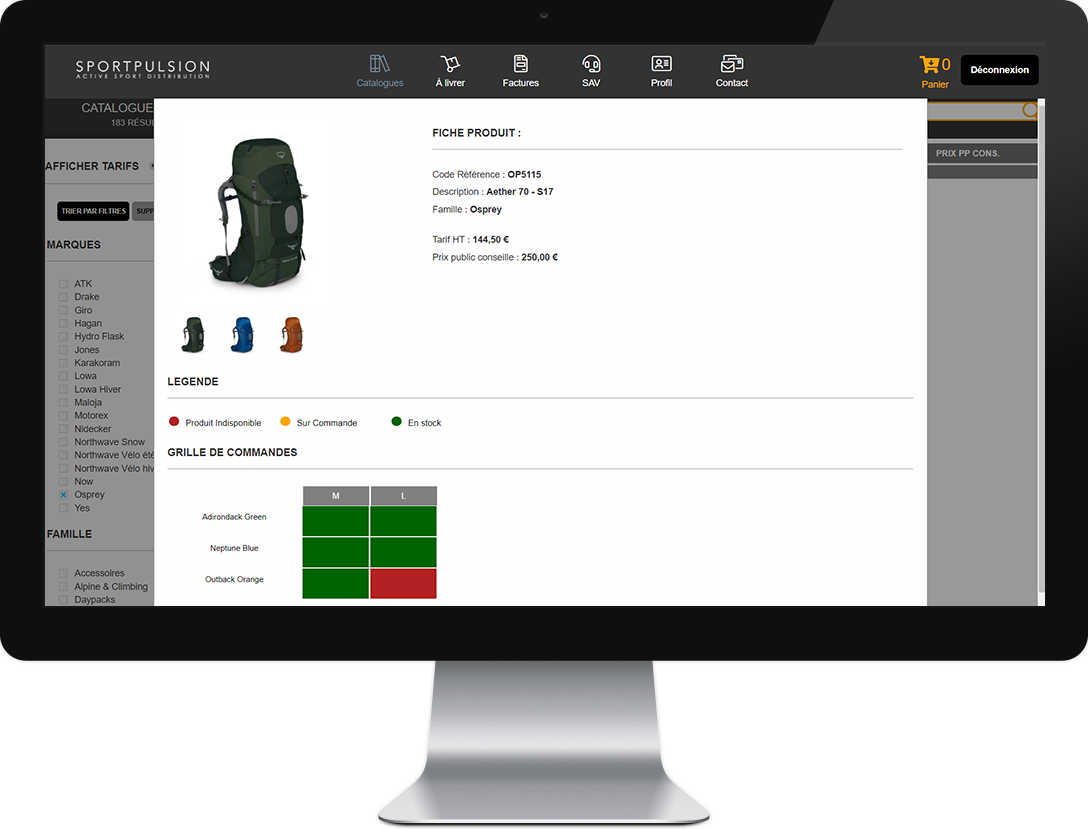This screenshot has width=1088, height=829.
Task: Check the Now brand checkbox
Action: (x=63, y=481)
